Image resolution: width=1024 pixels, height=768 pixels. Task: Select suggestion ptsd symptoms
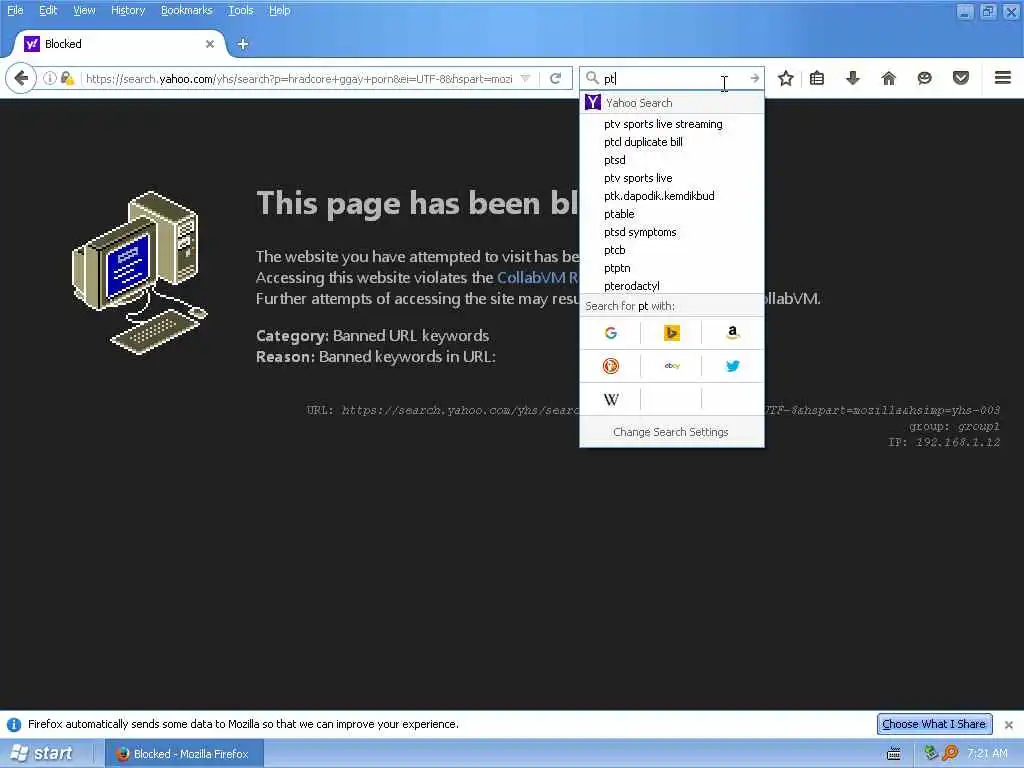(671, 232)
